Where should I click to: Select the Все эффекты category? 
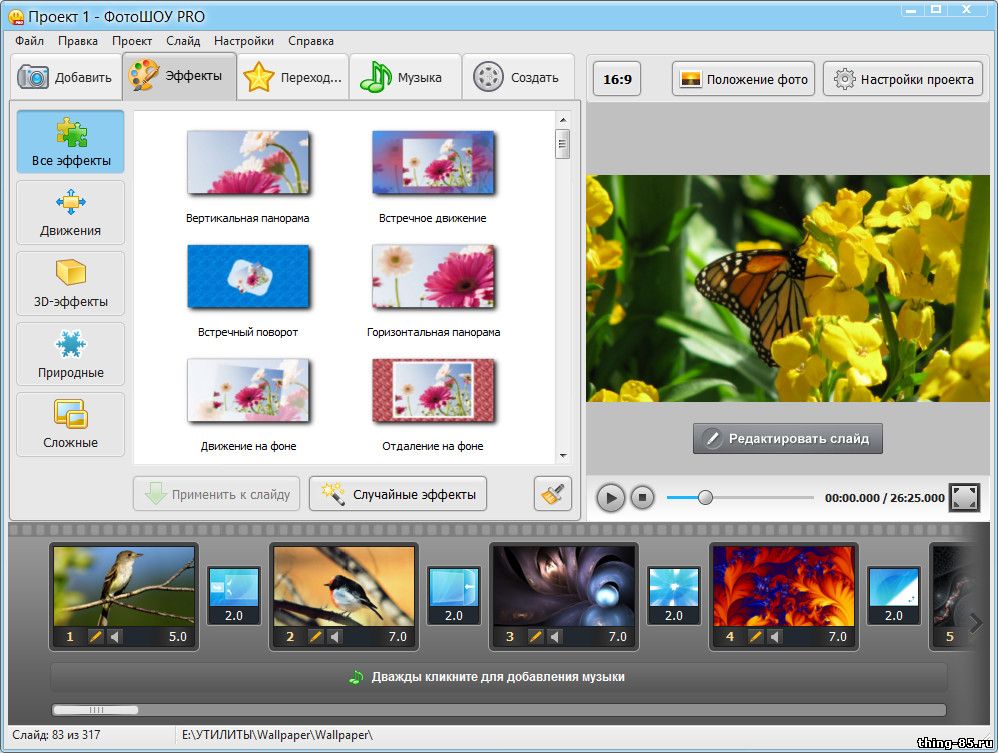71,142
